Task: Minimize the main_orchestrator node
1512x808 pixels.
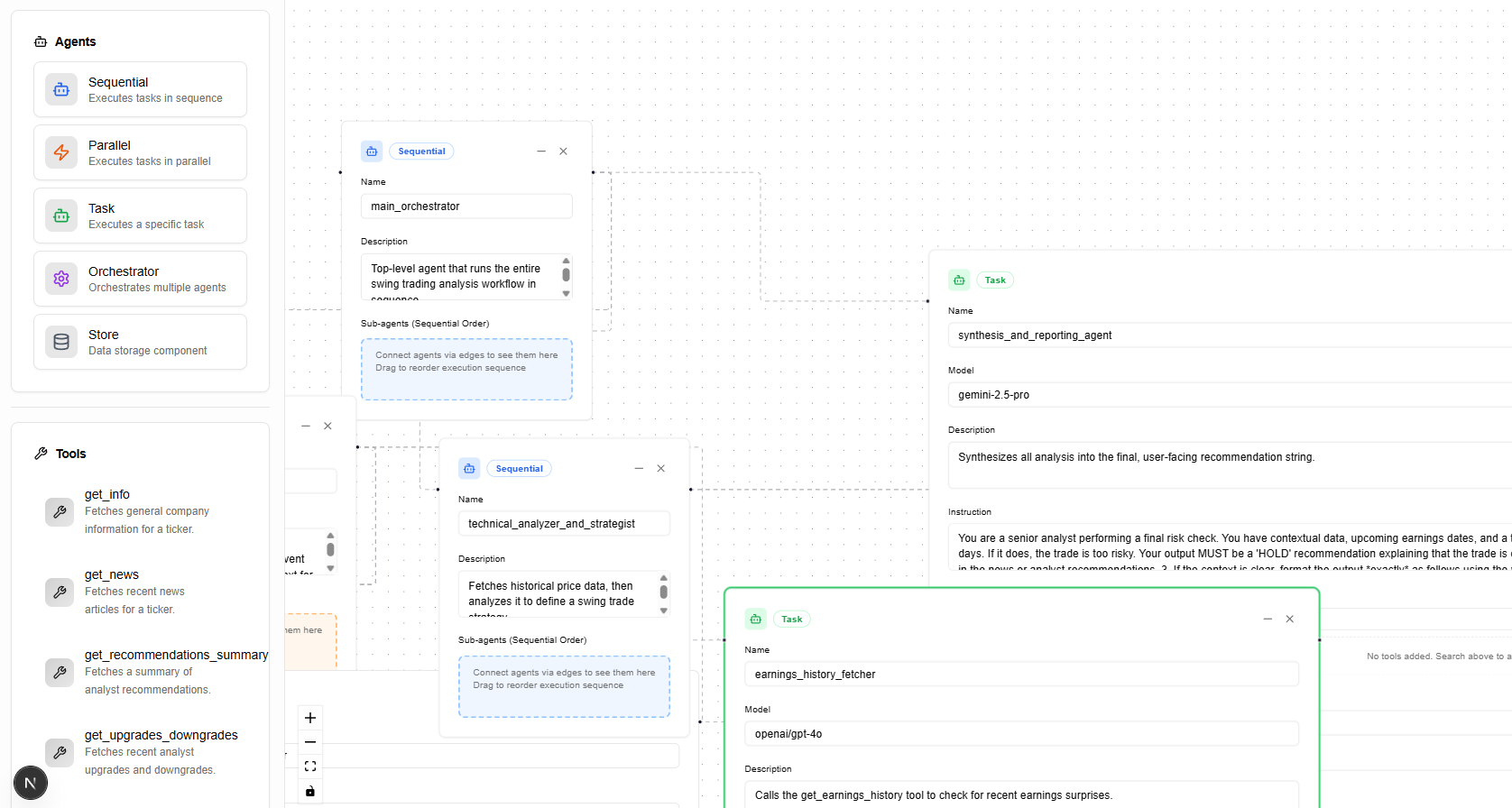Action: coord(541,151)
